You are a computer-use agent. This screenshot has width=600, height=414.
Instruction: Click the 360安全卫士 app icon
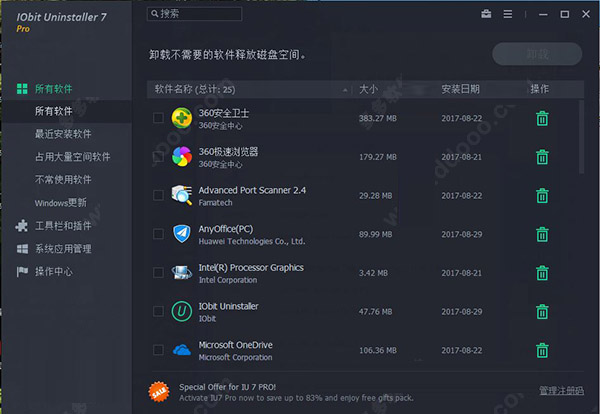181,118
